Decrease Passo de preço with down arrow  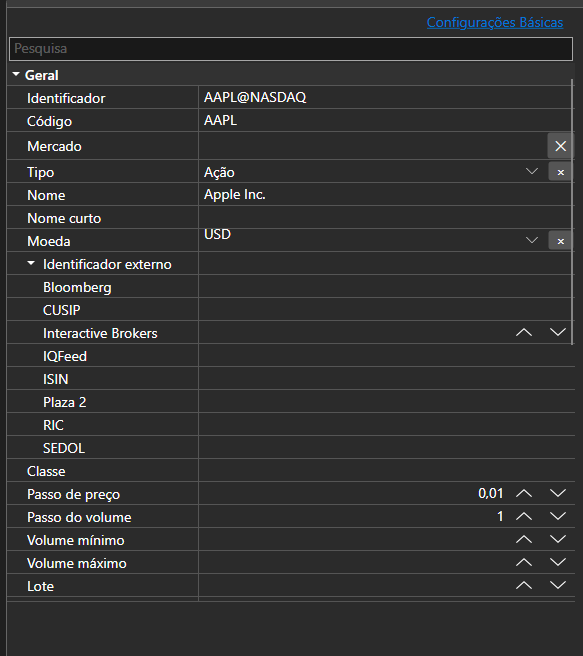tap(557, 494)
